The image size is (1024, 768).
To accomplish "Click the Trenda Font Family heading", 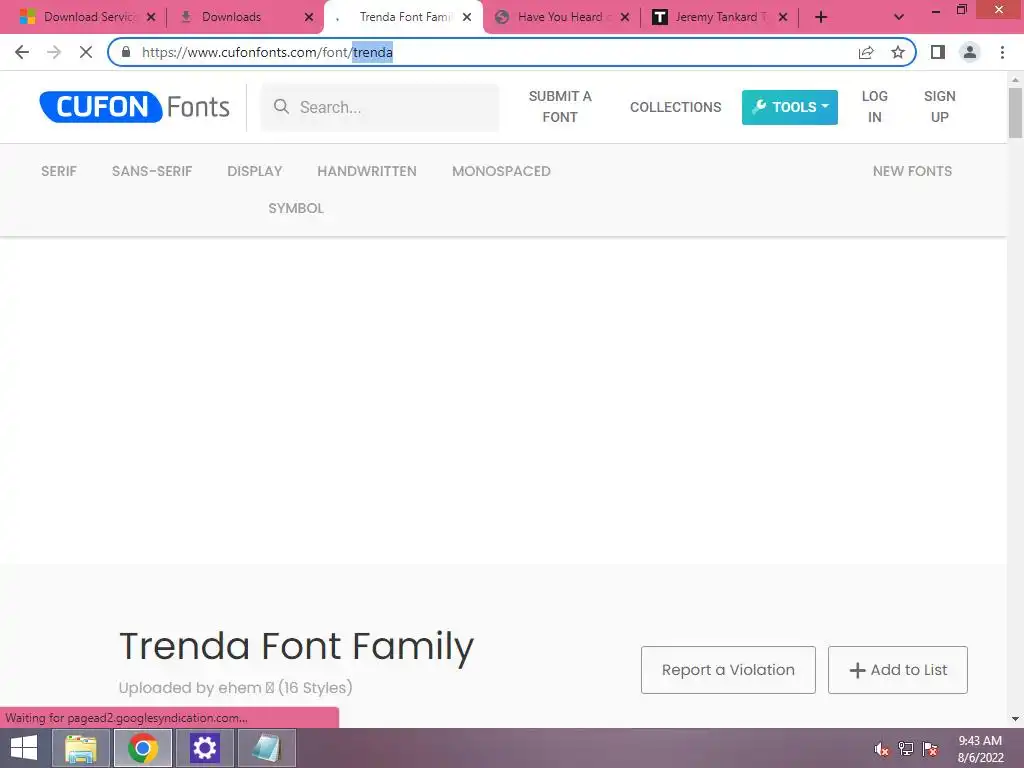I will point(296,647).
